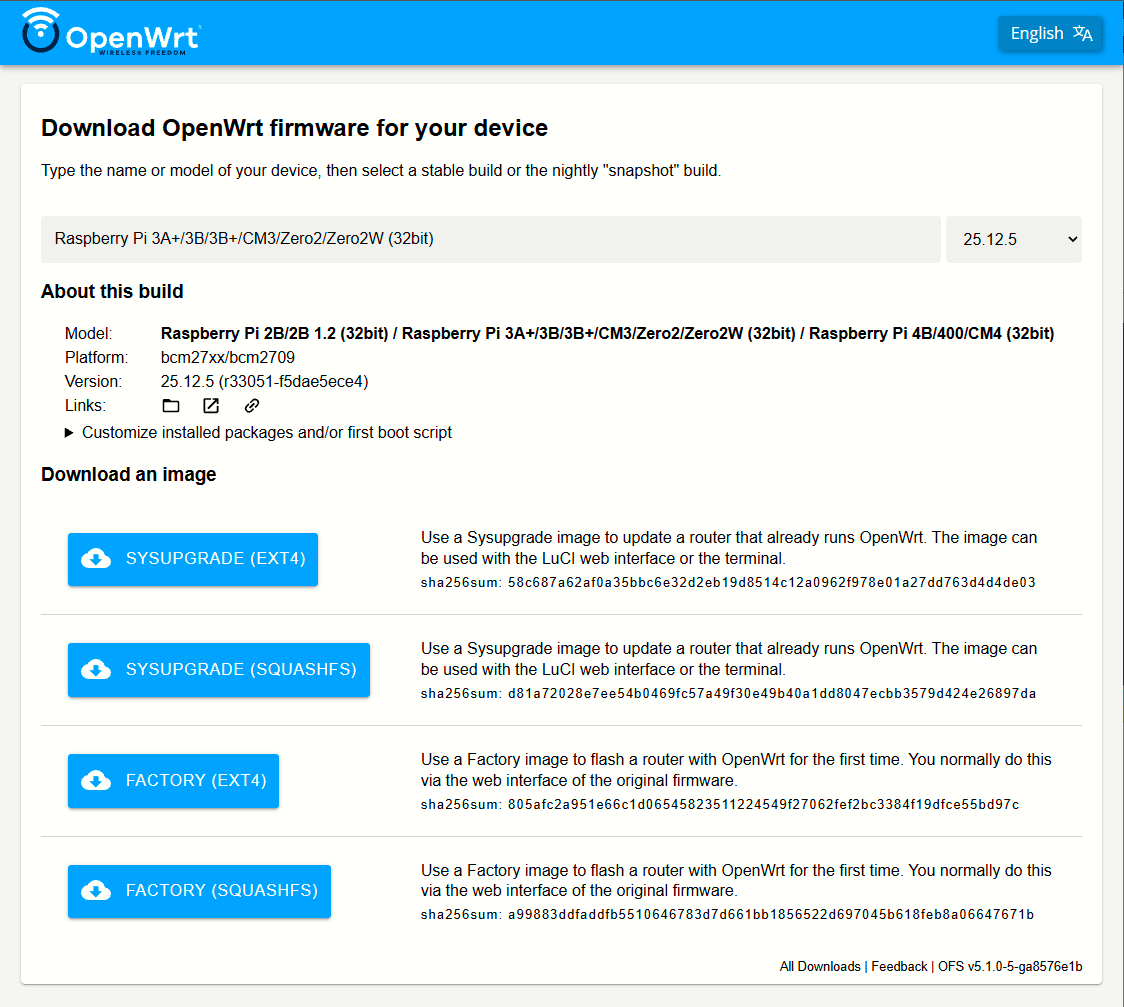The image size is (1124, 1007).
Task: Click the cloud icon on Factory (EXT4)
Action: (x=96, y=781)
